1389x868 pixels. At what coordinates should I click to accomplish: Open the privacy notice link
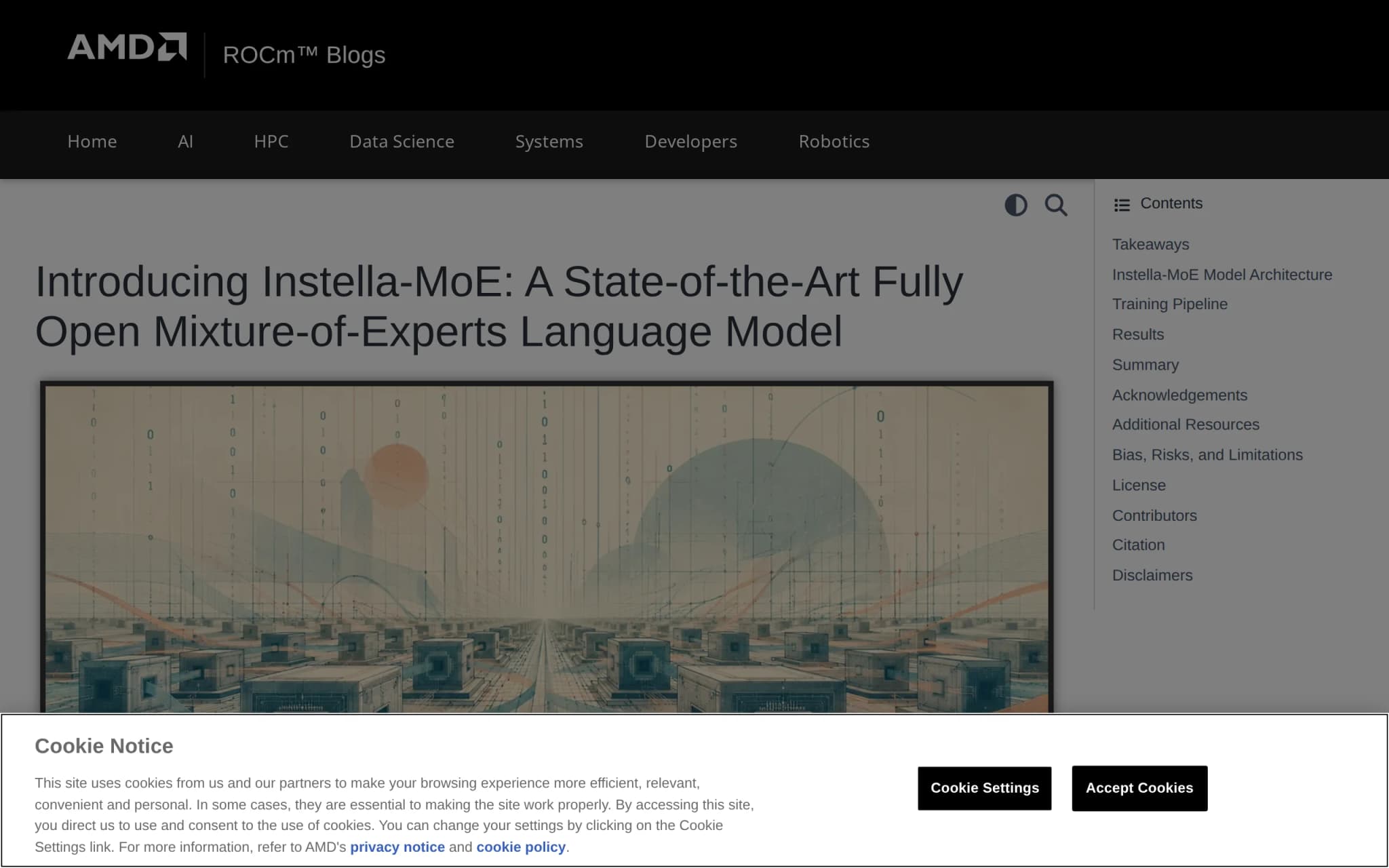[397, 847]
